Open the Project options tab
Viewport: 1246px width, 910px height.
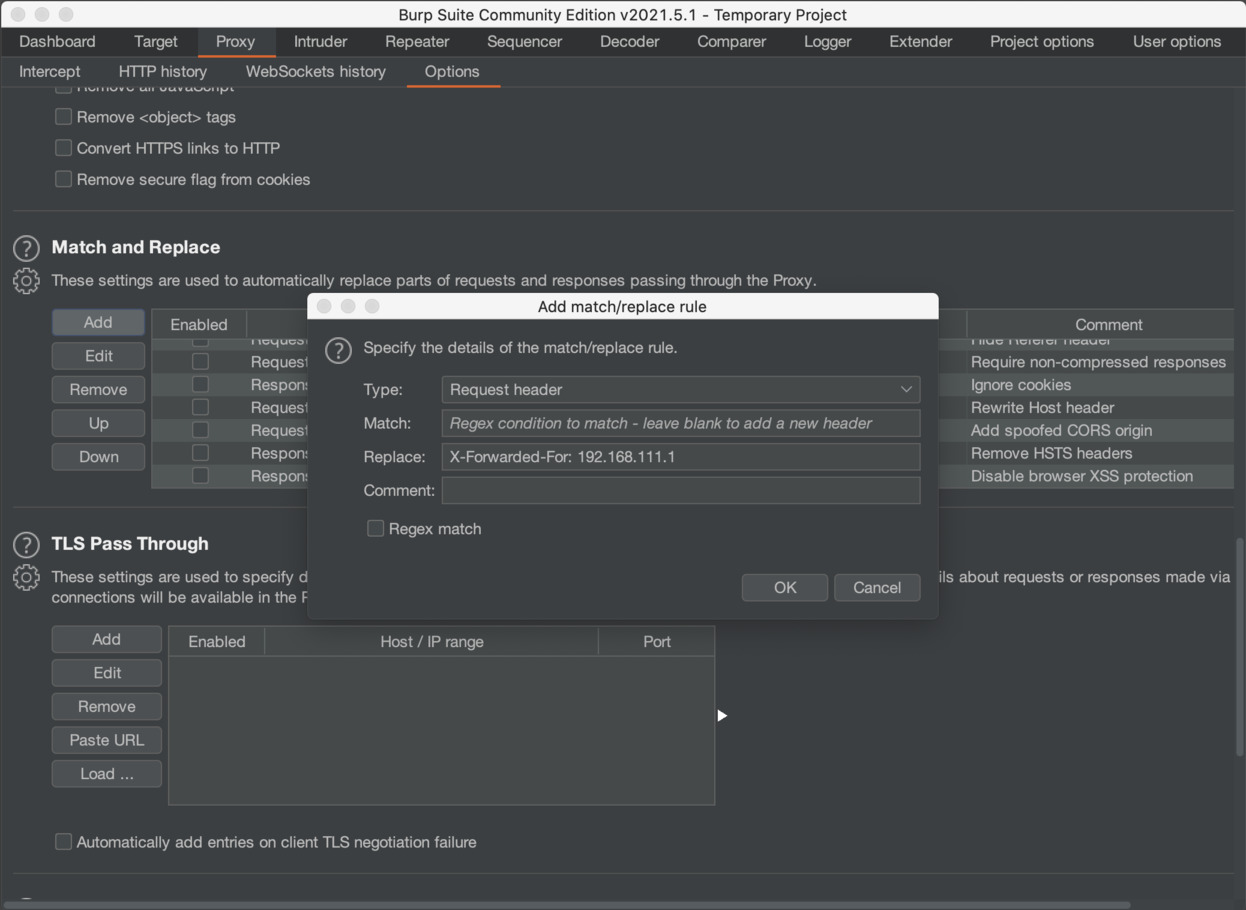tap(1041, 41)
